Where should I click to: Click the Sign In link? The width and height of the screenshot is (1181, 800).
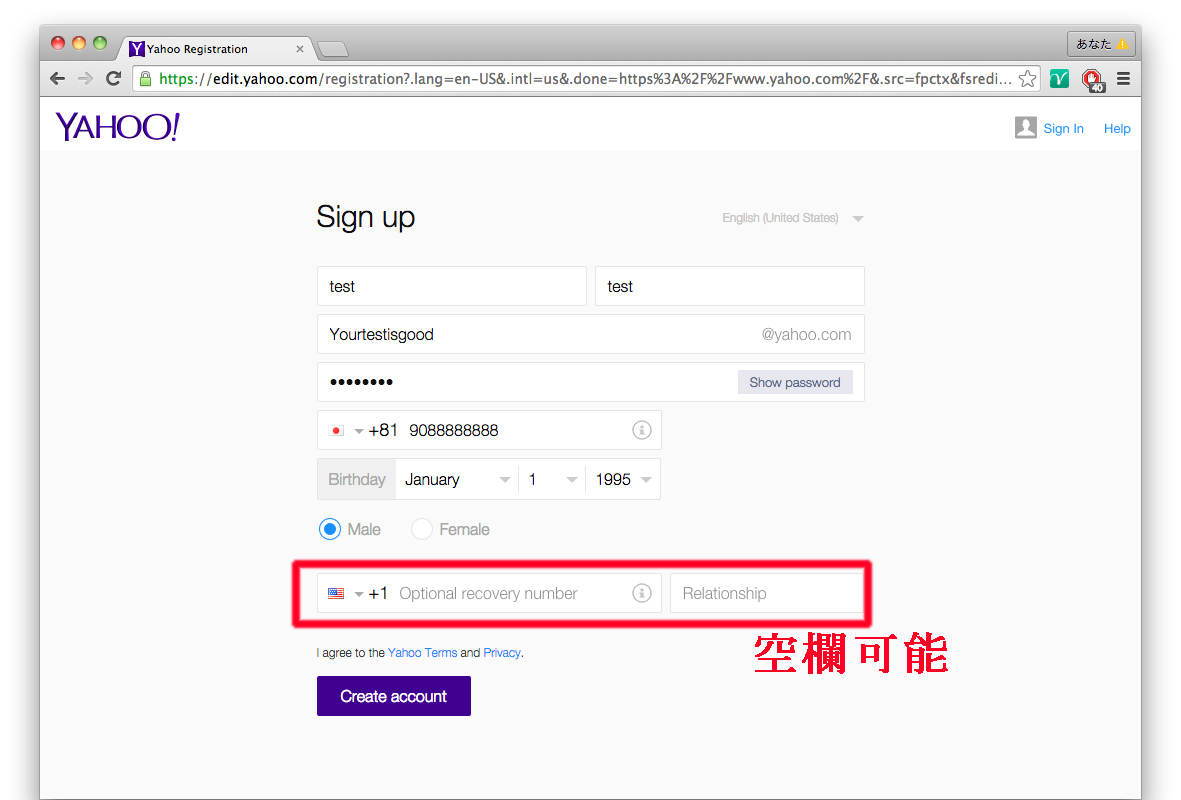click(x=1064, y=129)
